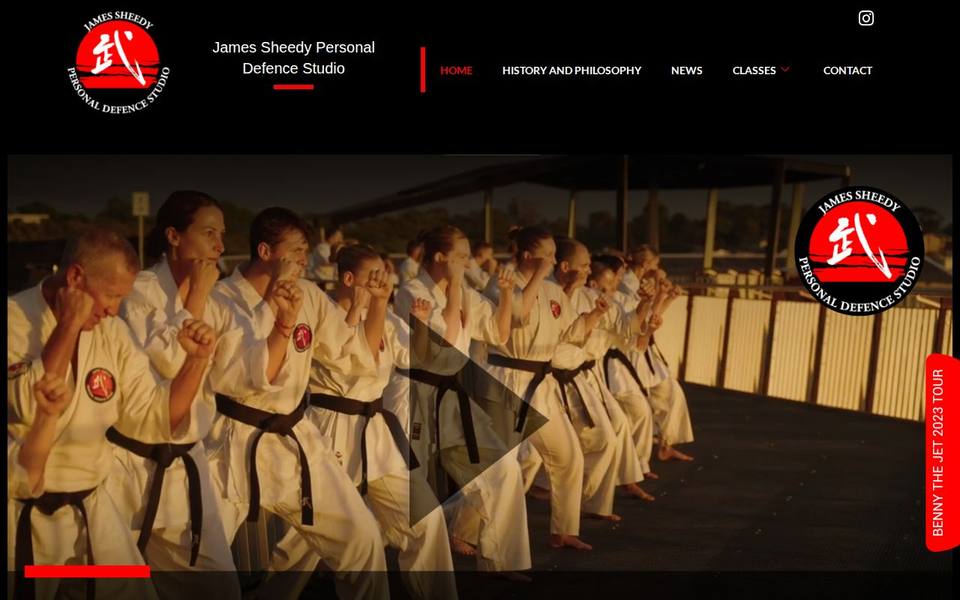Expand the Classes dropdown chevron
960x600 pixels.
coord(785,70)
